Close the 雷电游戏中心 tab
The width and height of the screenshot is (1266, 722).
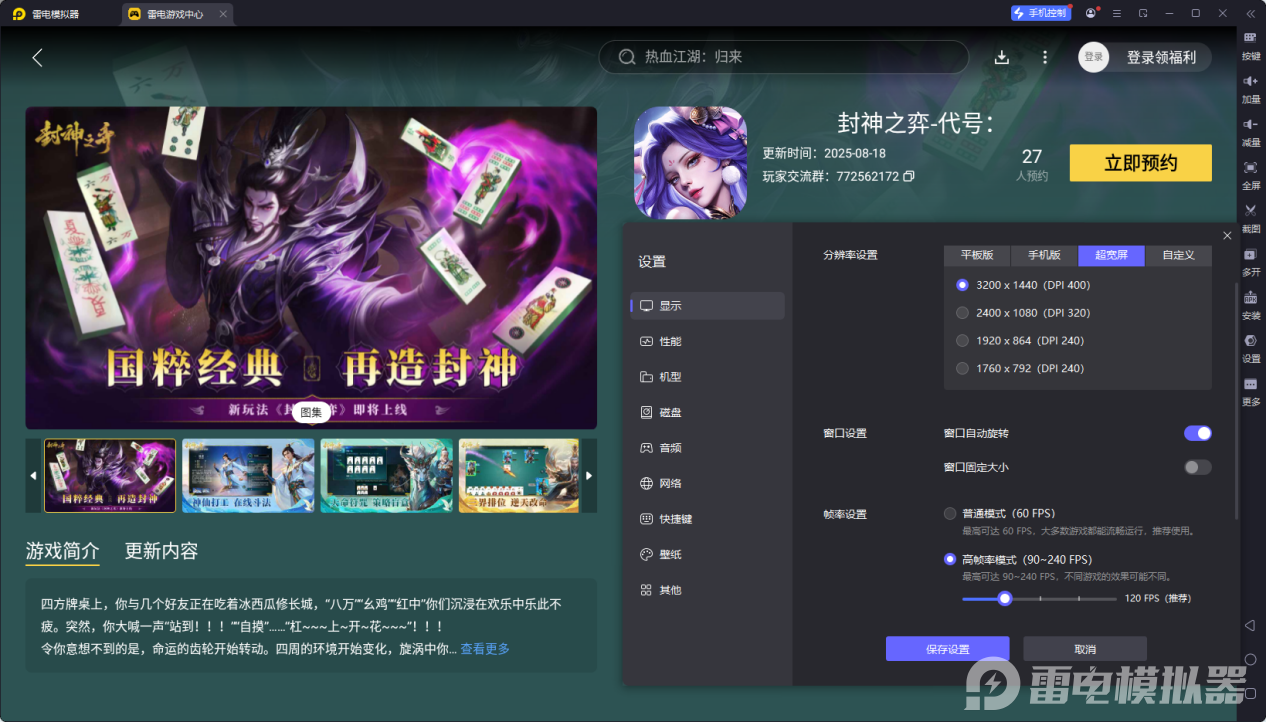click(x=222, y=14)
